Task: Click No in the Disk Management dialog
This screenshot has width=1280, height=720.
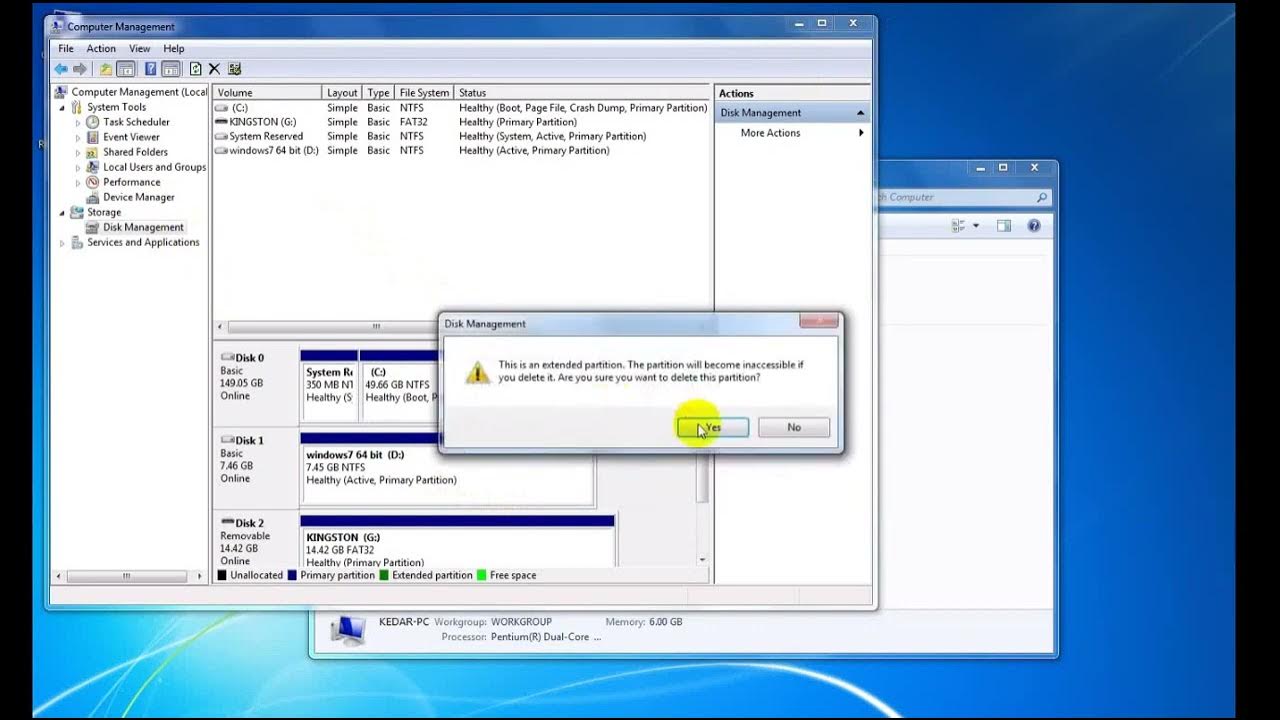Action: (793, 427)
